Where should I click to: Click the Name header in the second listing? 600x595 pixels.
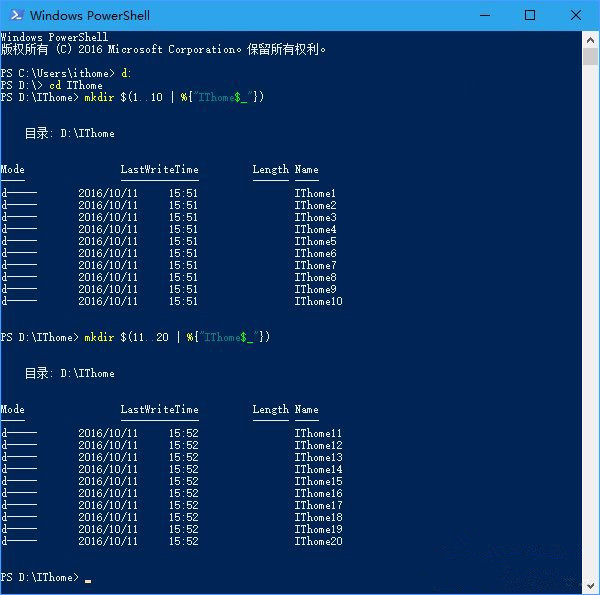tap(306, 410)
